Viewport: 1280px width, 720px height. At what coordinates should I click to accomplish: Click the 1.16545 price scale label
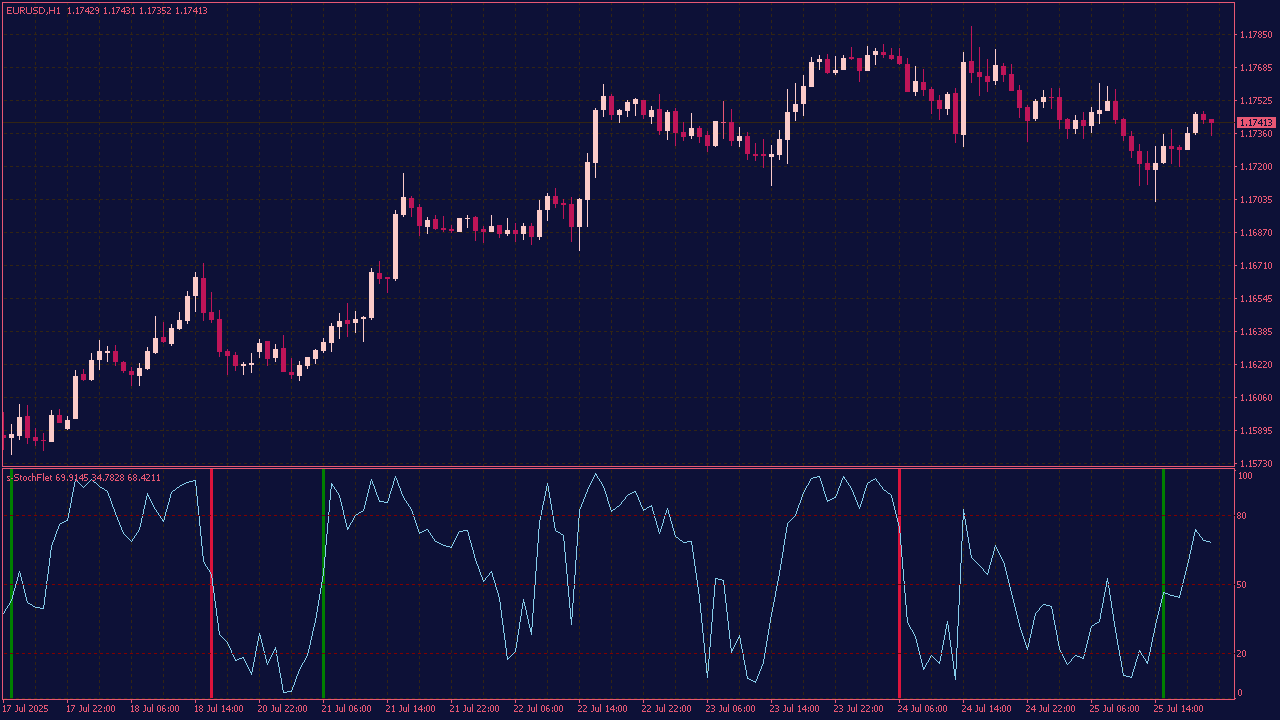pyautogui.click(x=1256, y=299)
